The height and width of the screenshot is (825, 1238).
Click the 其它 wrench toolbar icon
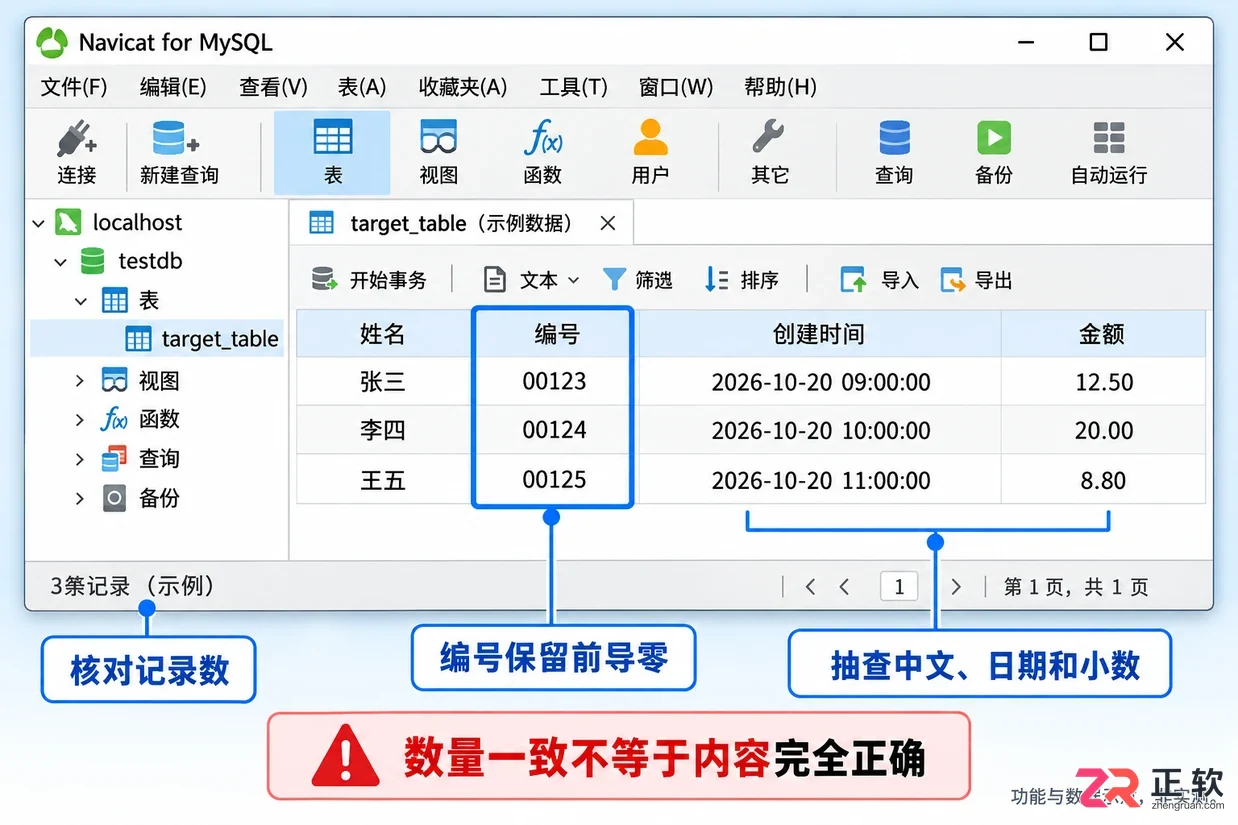point(769,153)
